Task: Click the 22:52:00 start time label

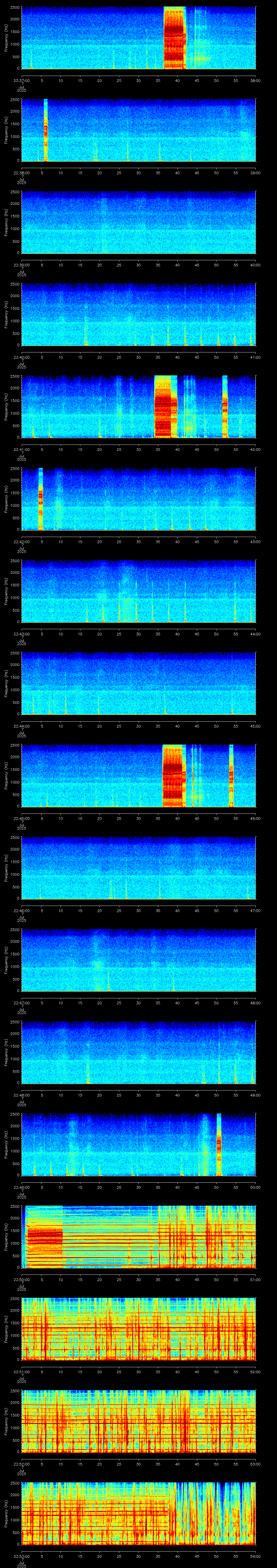Action: click(21, 1464)
